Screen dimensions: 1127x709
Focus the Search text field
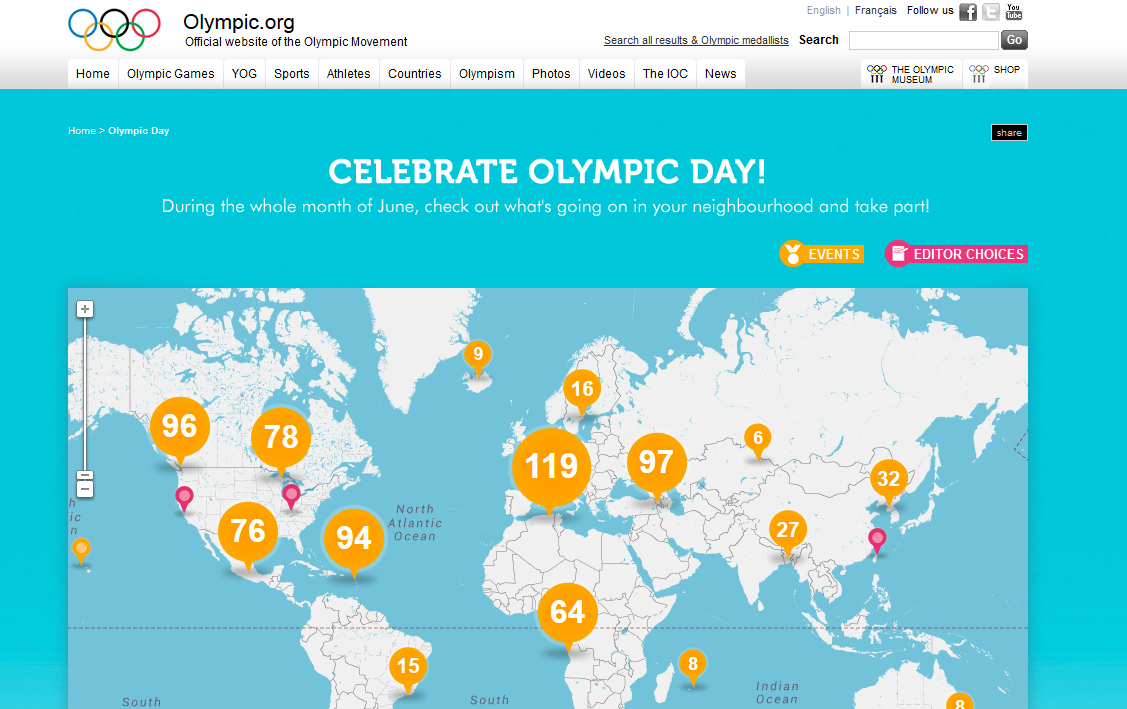pos(923,41)
